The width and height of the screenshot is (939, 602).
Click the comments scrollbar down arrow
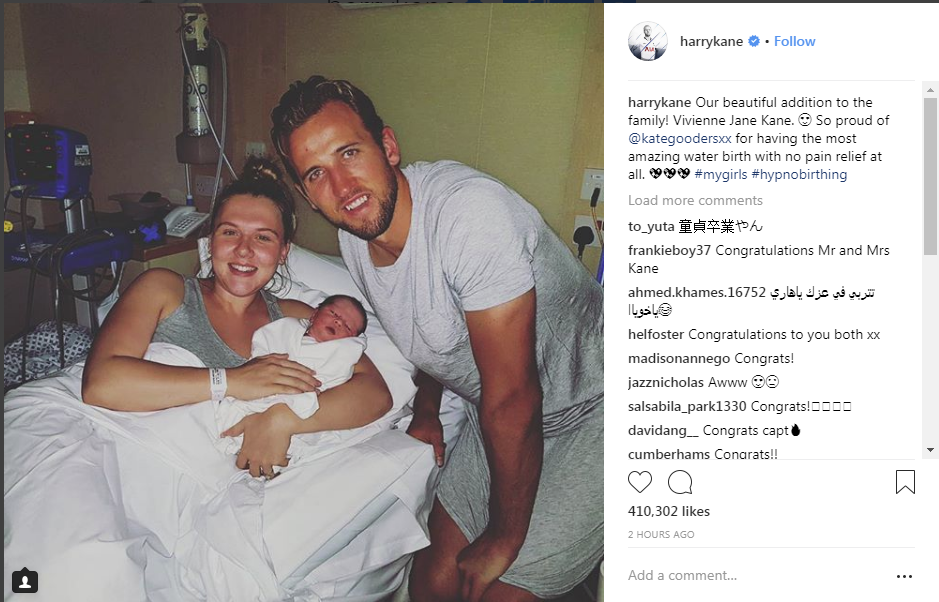point(930,450)
